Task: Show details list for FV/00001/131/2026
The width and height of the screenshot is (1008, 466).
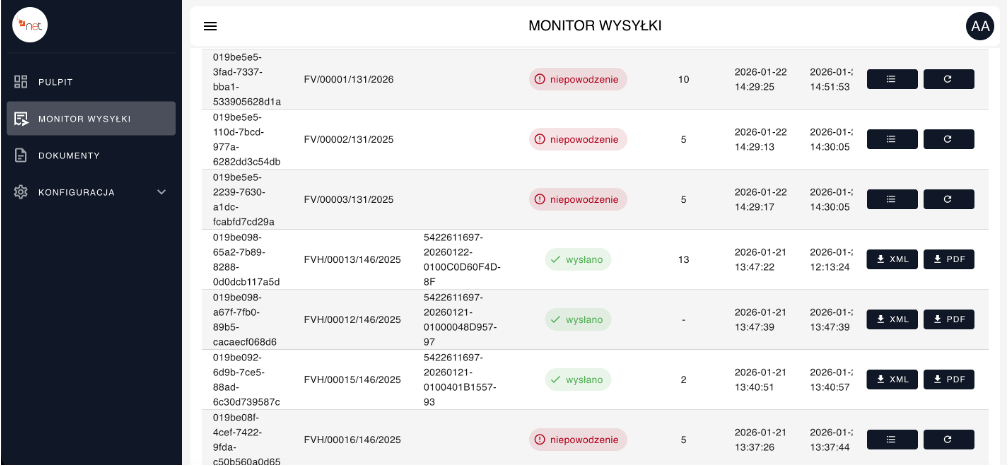Action: [x=892, y=79]
